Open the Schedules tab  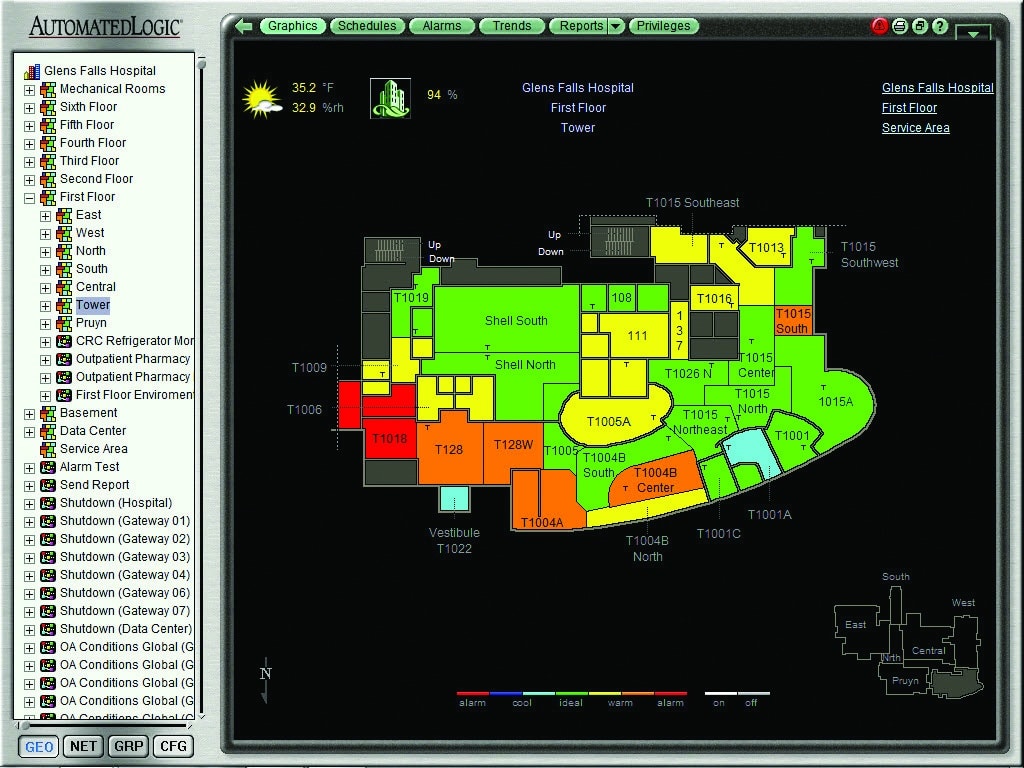tap(367, 26)
